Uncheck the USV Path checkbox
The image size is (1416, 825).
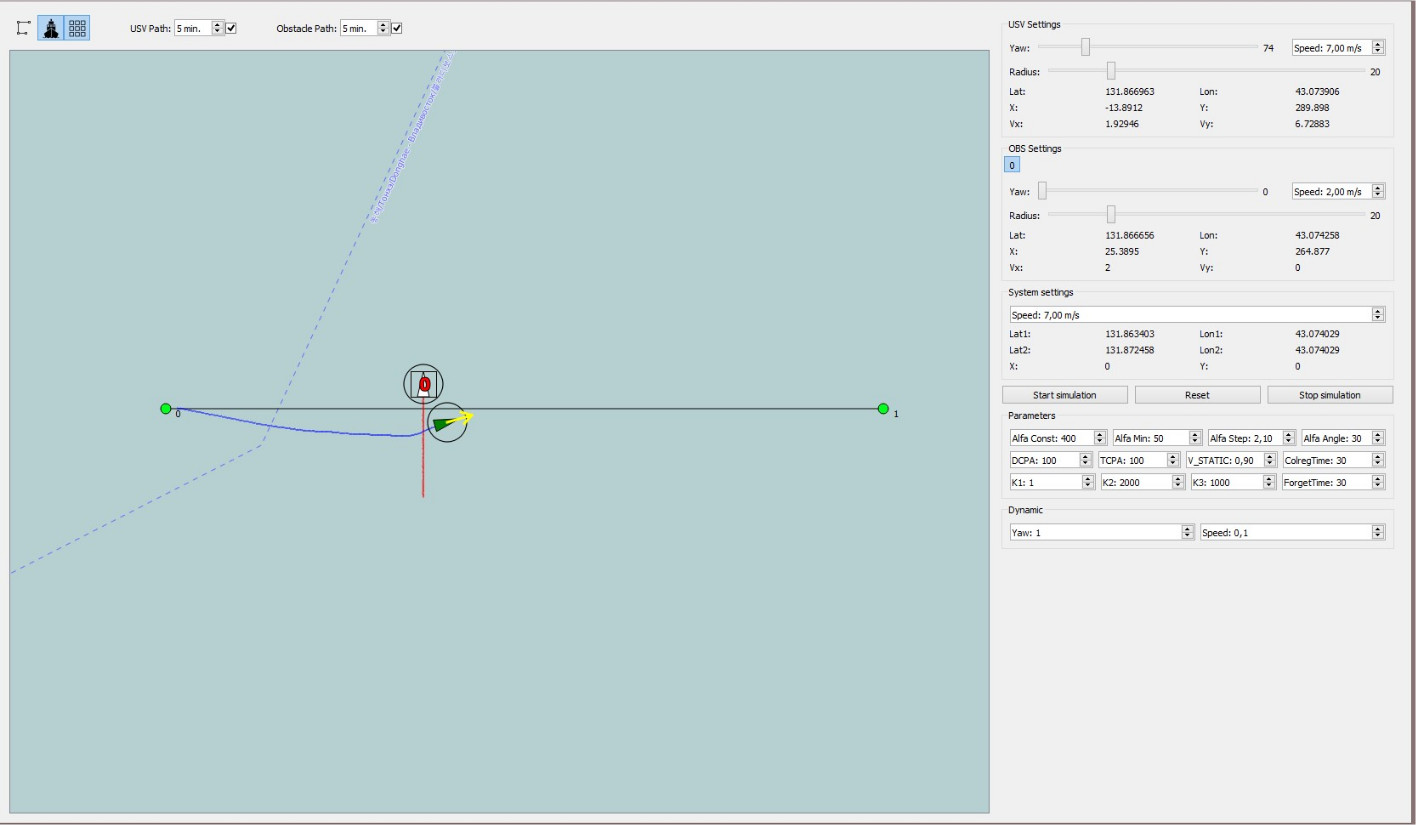coord(231,28)
